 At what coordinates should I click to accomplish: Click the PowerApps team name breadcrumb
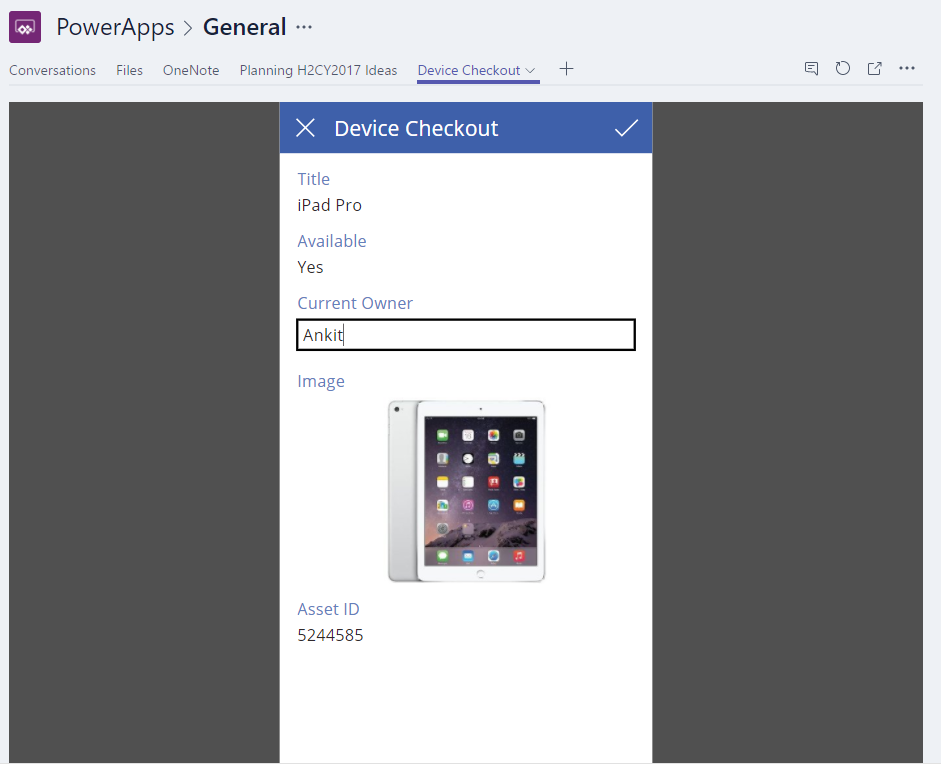pos(115,27)
